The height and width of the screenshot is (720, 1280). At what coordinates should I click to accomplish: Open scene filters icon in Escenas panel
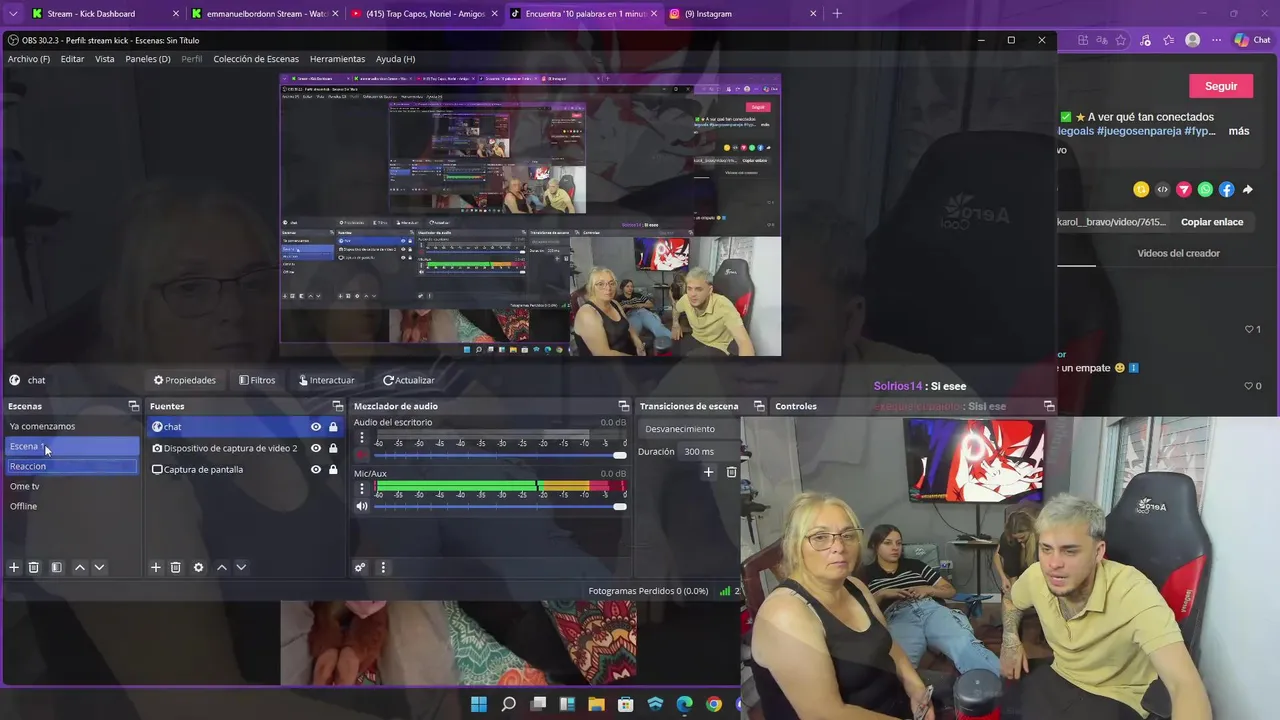[x=56, y=567]
